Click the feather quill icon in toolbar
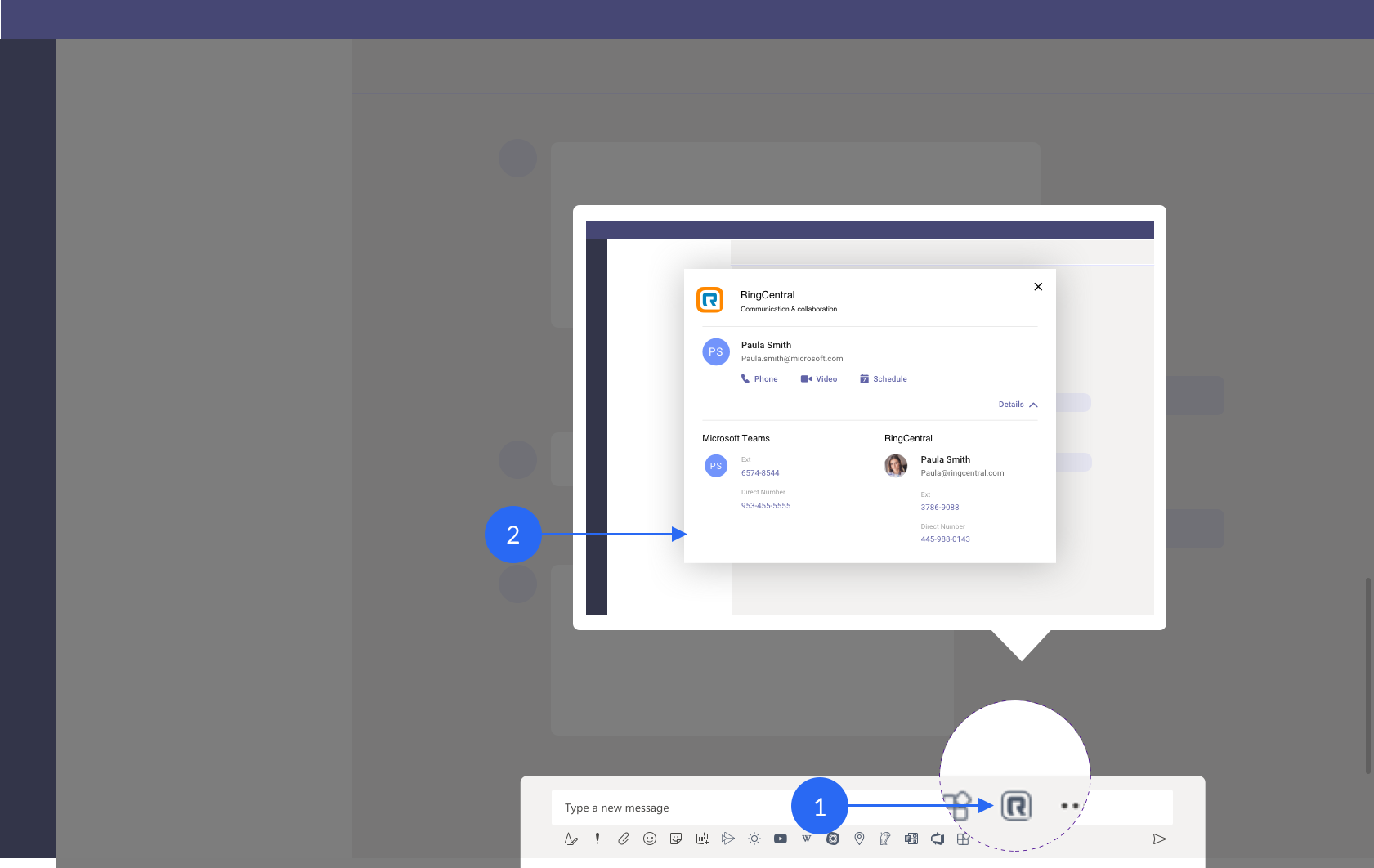 (885, 839)
